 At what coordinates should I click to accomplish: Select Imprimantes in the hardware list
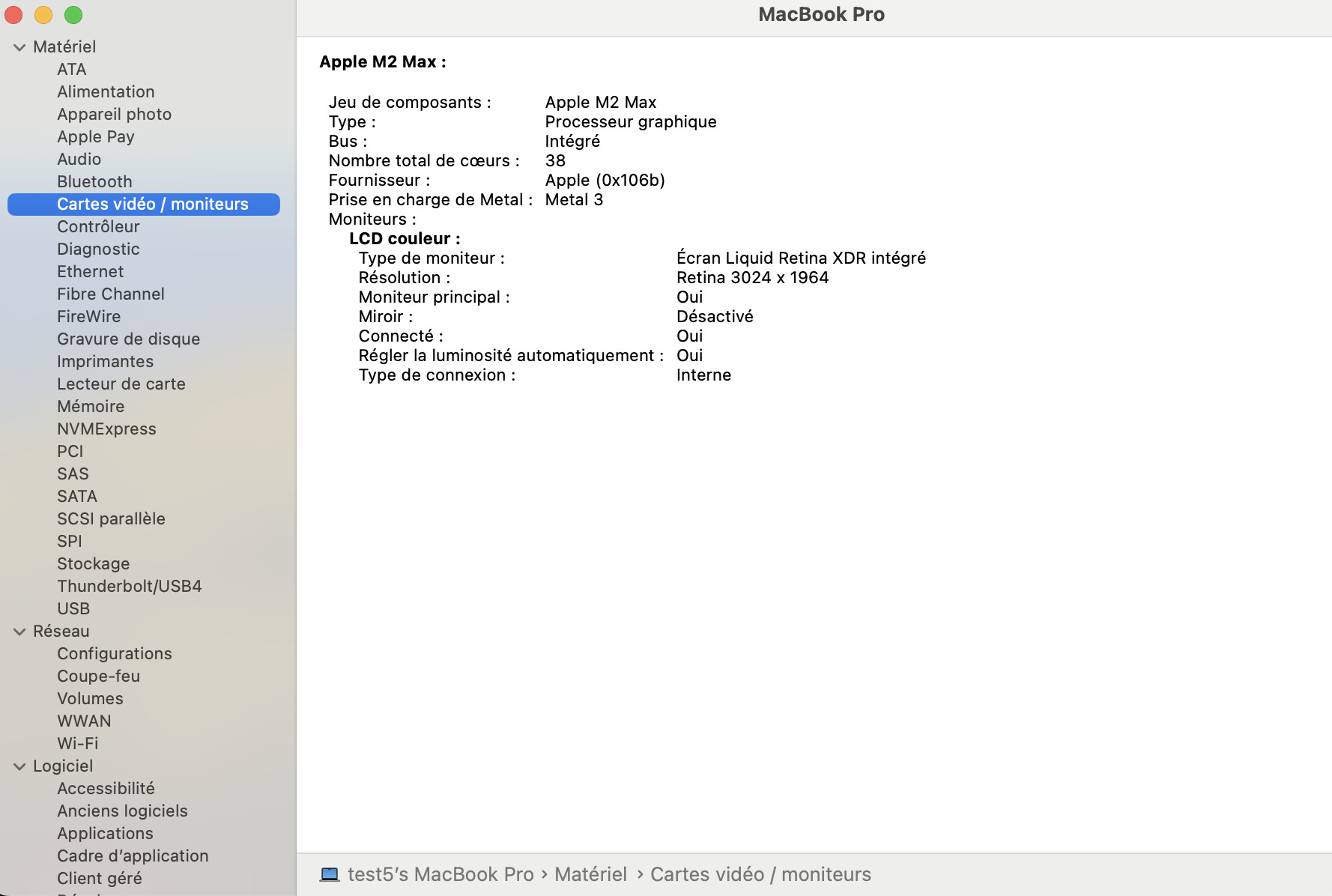click(105, 361)
